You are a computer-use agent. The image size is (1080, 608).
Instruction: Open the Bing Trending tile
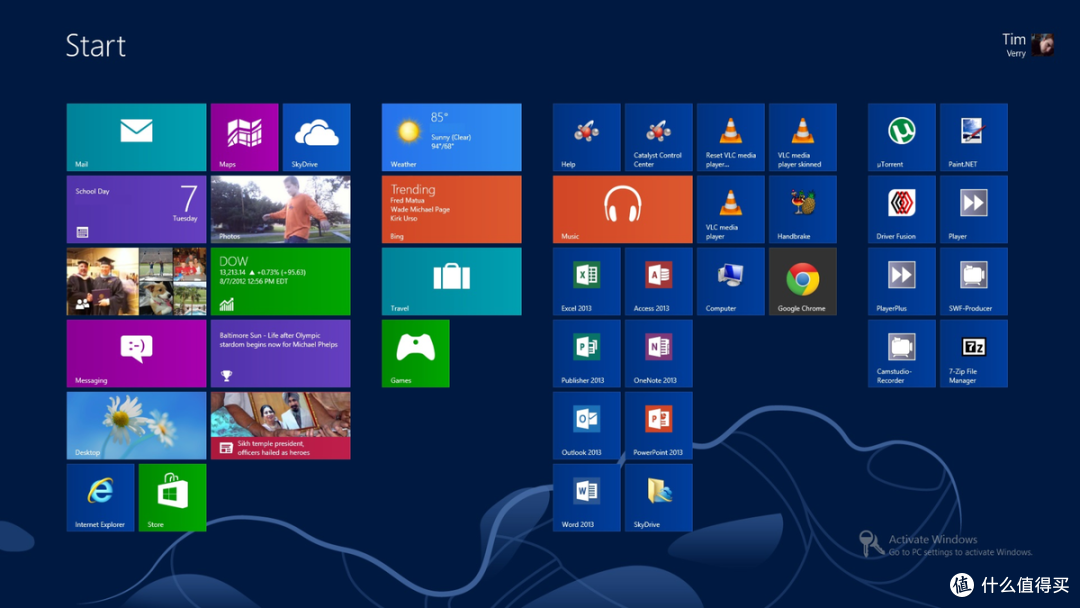click(451, 209)
